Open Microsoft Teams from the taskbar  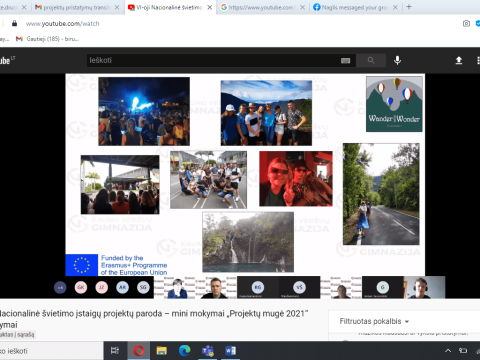(x=207, y=351)
